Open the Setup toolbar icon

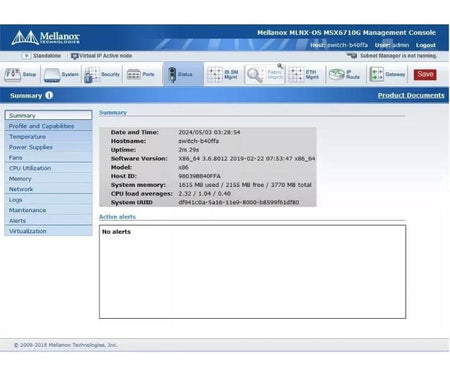(12, 74)
